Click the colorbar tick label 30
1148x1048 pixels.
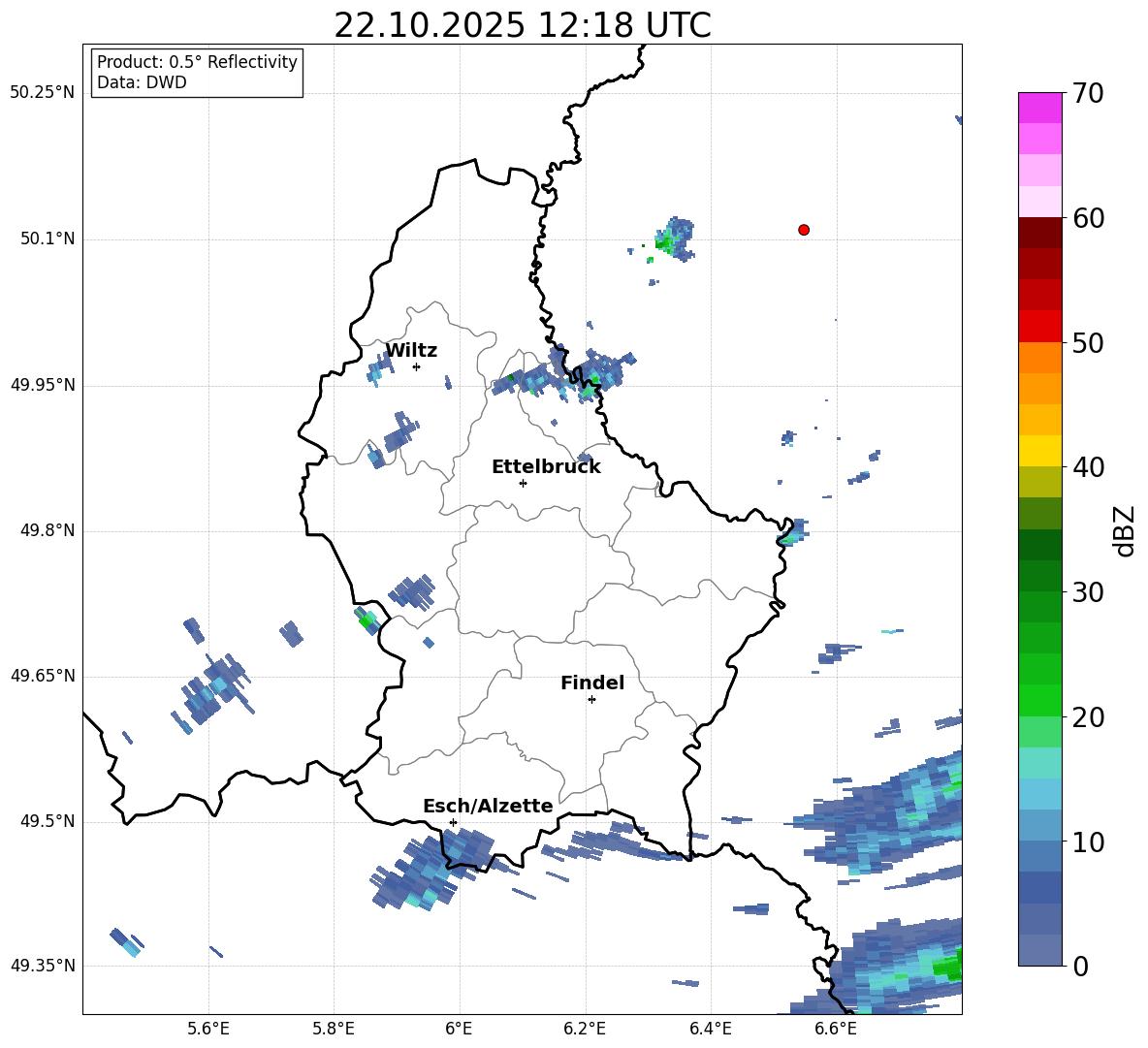pos(1087,592)
